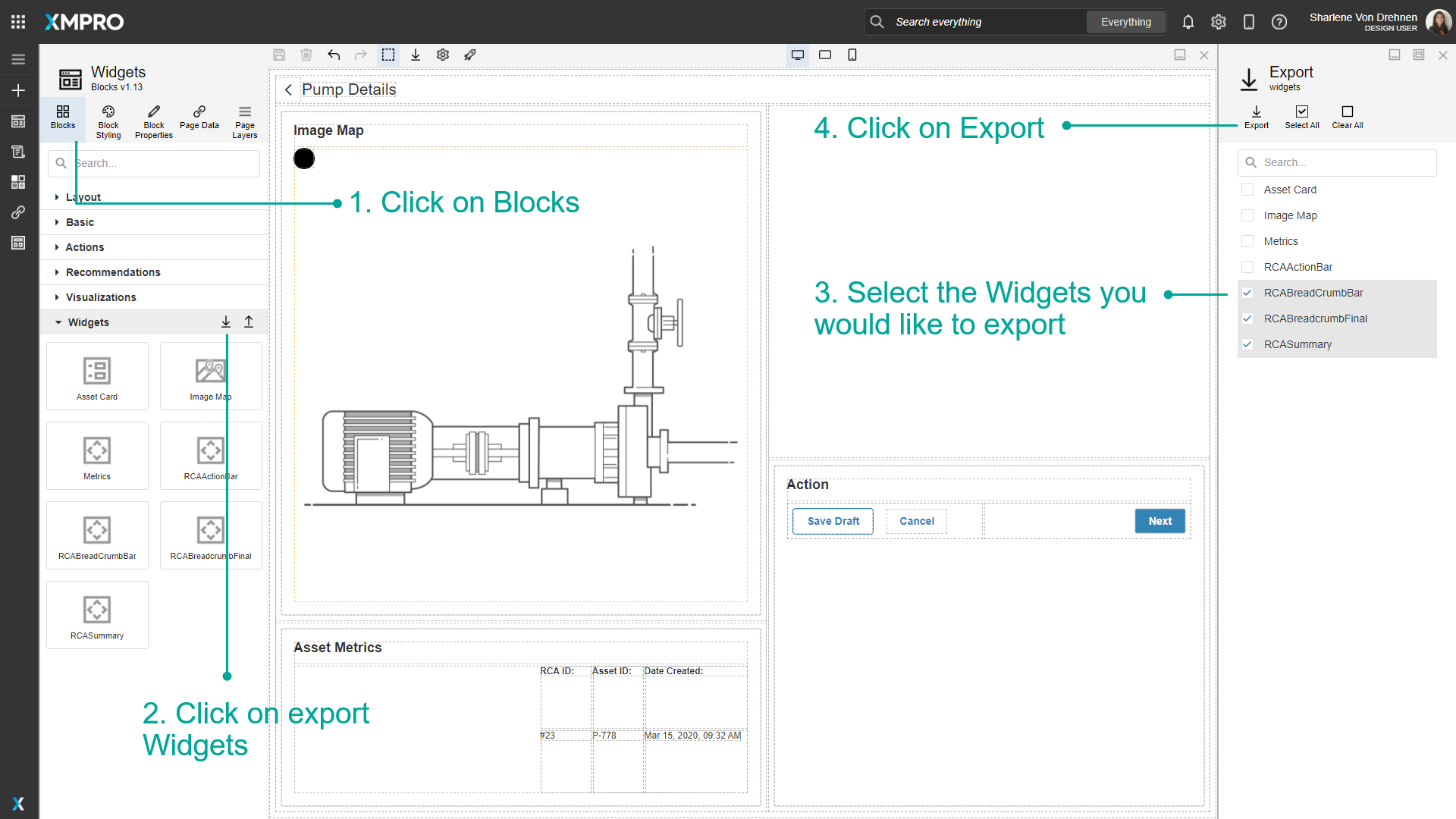Open page settings via the gear icon

(443, 55)
